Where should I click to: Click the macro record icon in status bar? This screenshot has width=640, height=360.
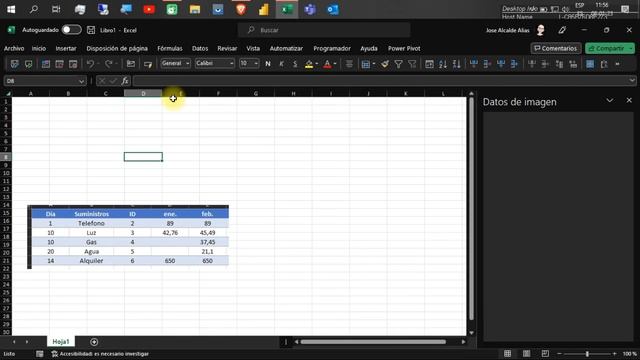coord(39,353)
